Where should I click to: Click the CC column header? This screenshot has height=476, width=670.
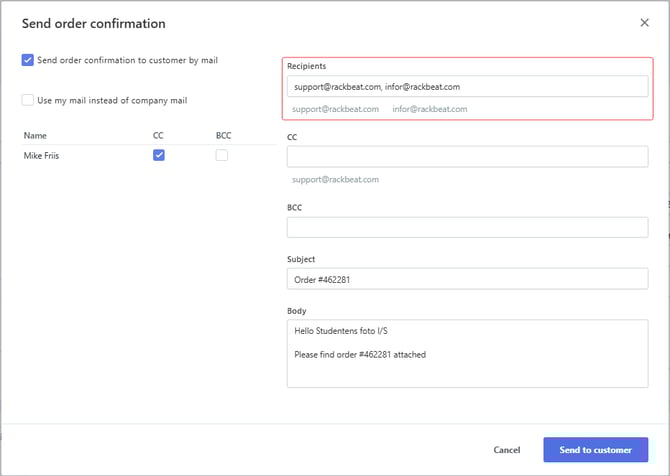tap(158, 135)
